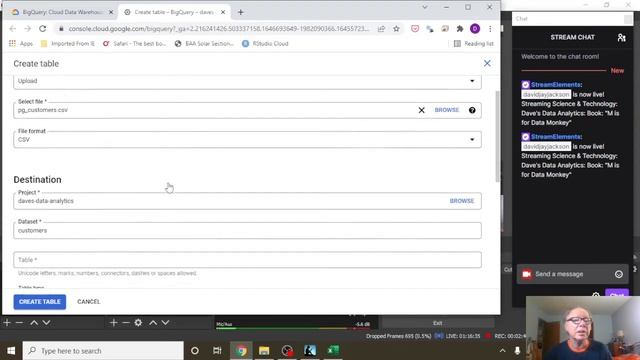Open Excel from the taskbar

click(333, 351)
